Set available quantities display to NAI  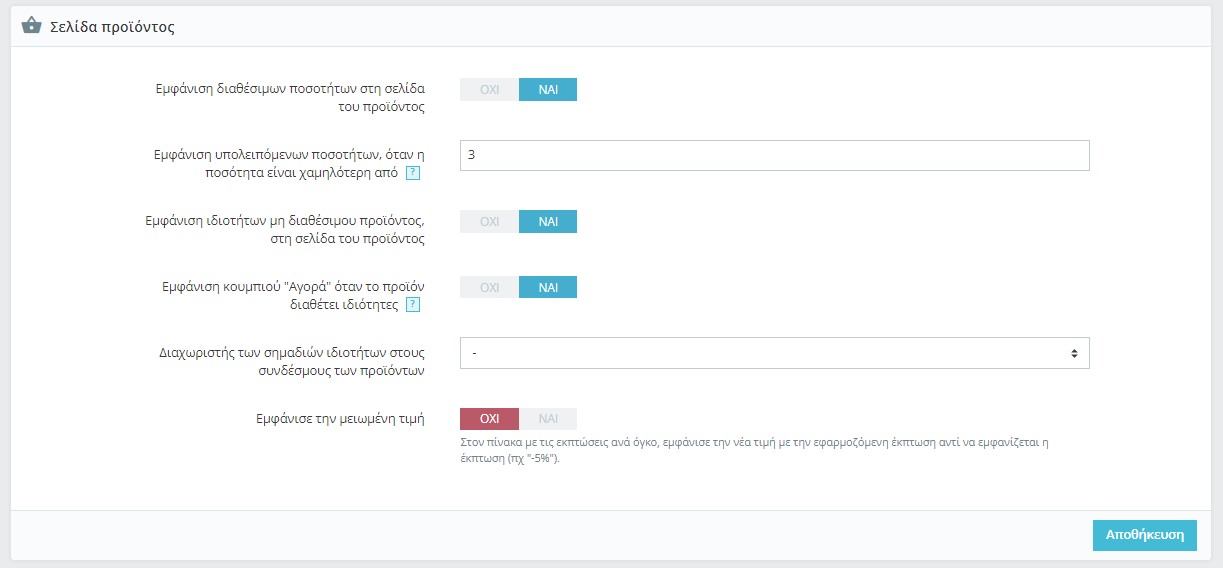point(548,90)
